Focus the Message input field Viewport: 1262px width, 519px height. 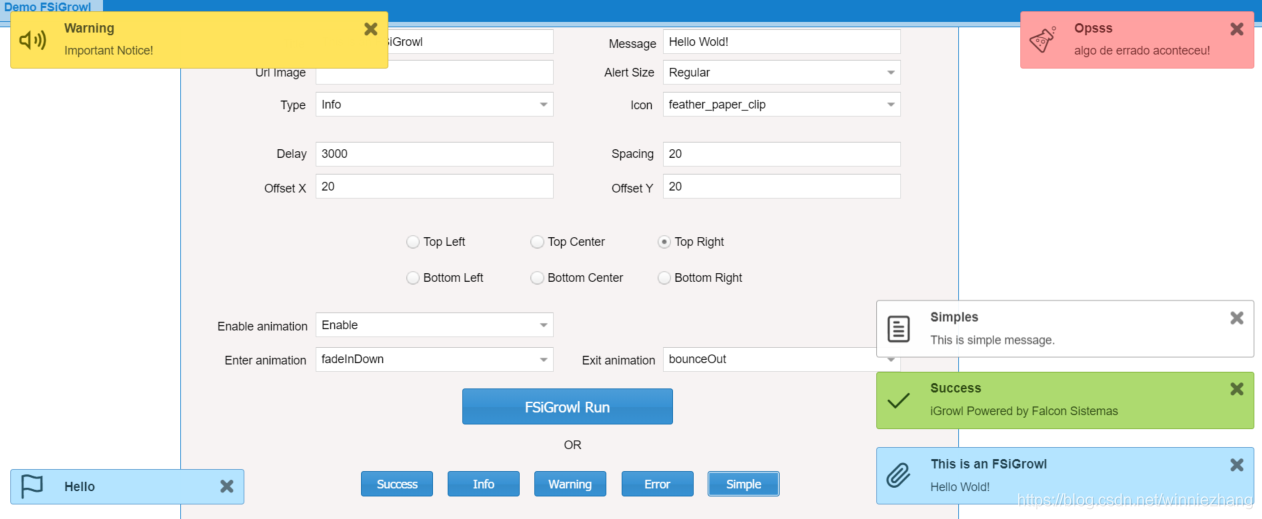[x=782, y=42]
